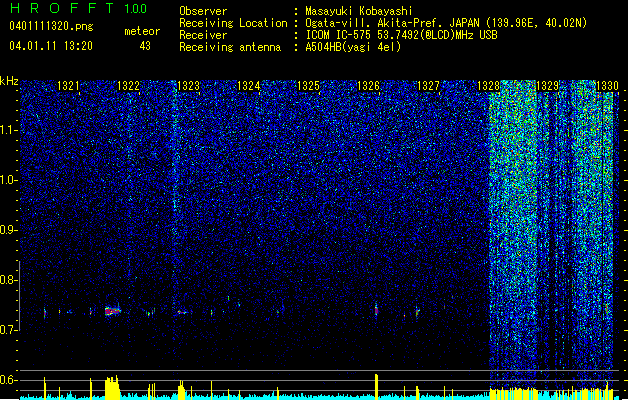Click the meteor label
Image resolution: width=629 pixels, height=400 pixels.
coord(142,31)
